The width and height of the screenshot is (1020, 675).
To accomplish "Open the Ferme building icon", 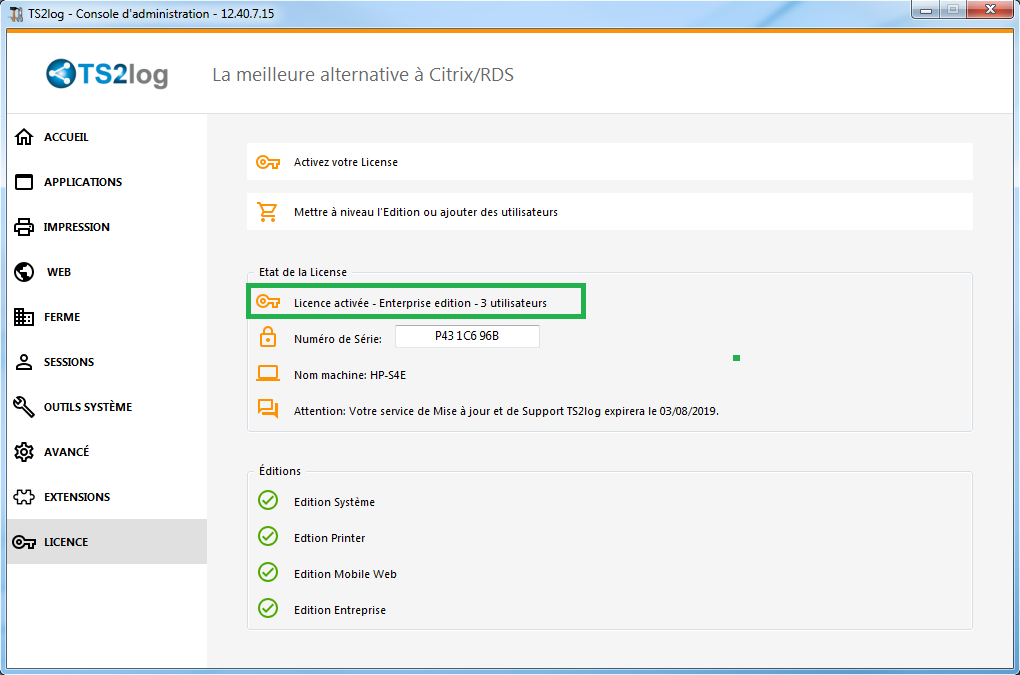I will 24,317.
